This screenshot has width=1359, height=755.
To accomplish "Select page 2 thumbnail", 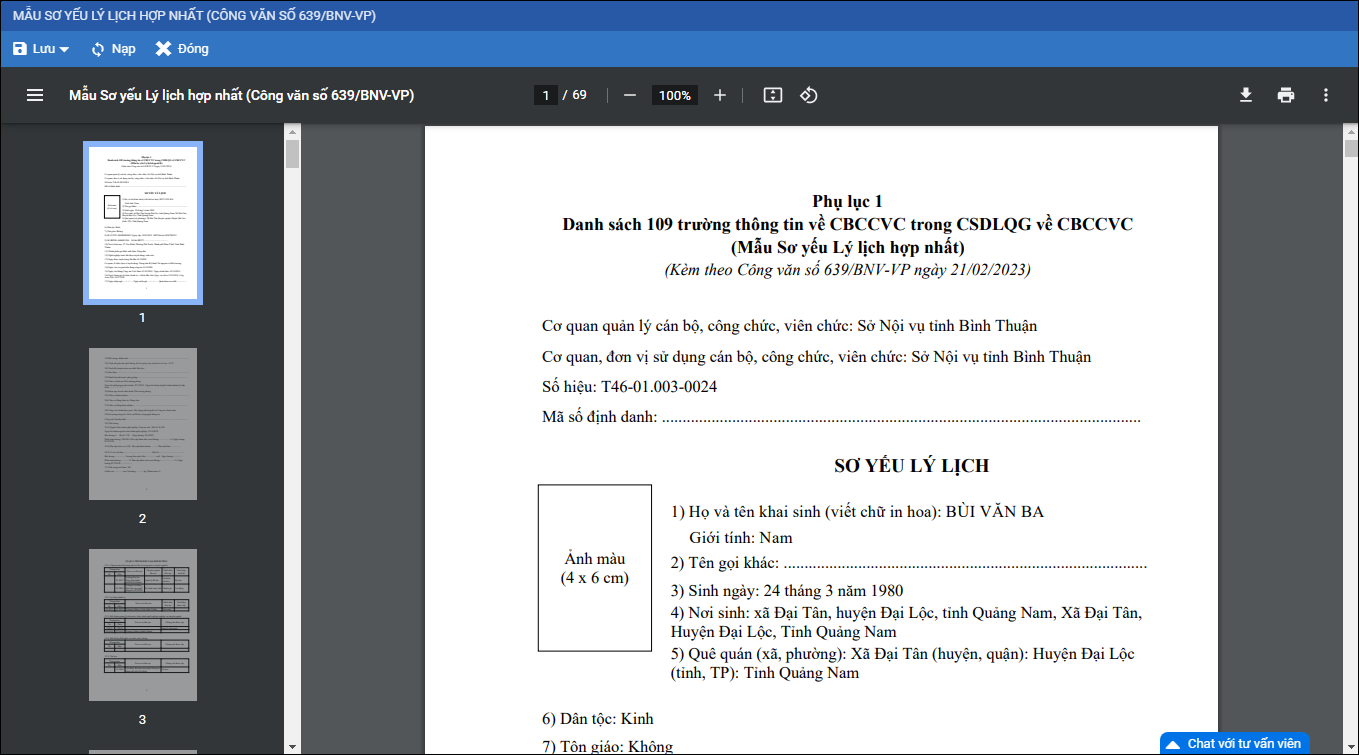I will (x=142, y=424).
